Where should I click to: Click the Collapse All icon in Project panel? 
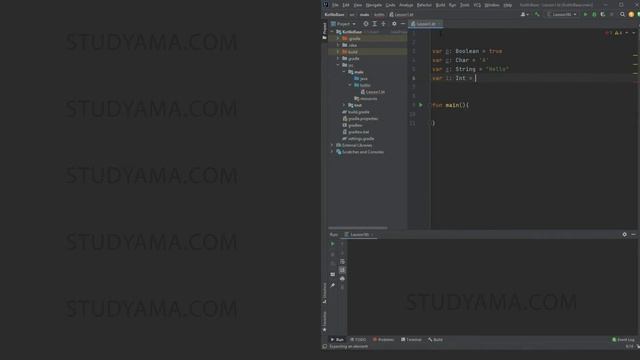pyautogui.click(x=383, y=24)
